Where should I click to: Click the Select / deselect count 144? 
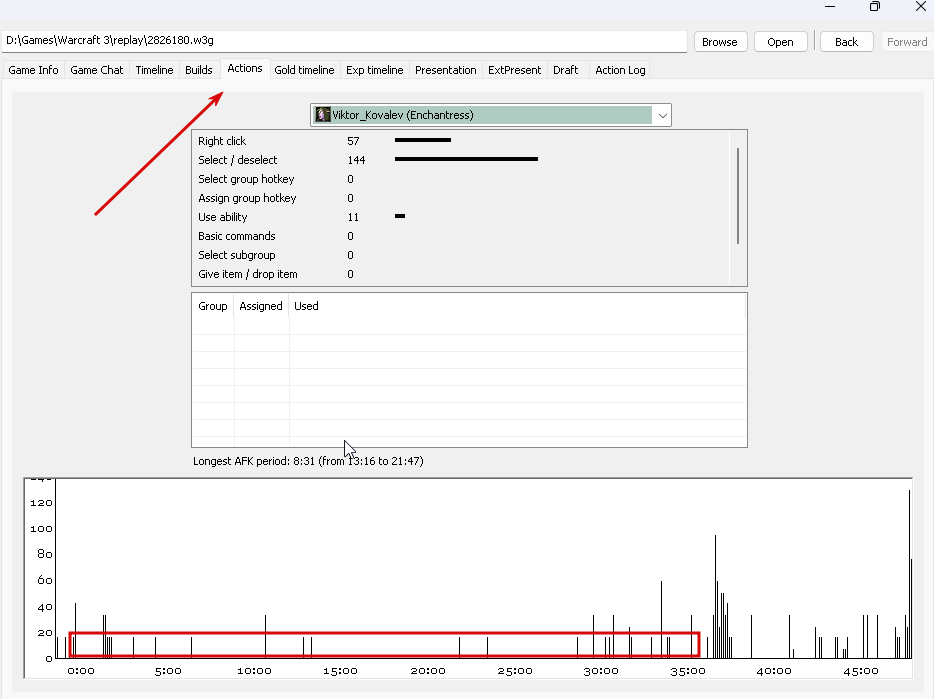356,160
